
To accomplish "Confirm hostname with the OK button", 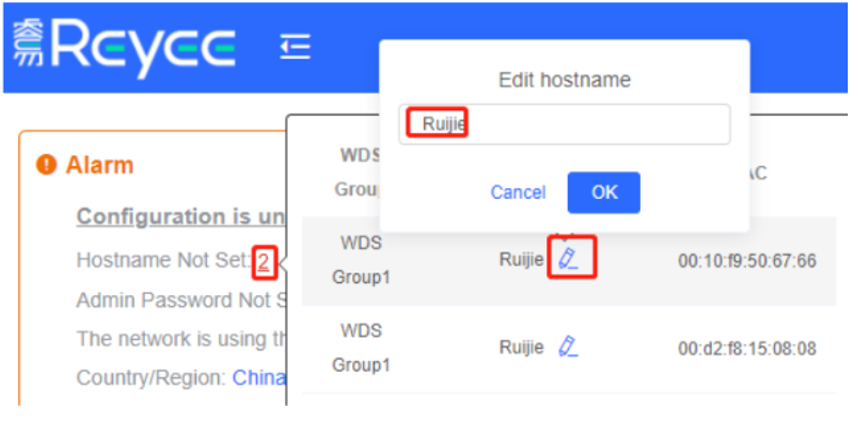I will point(603,192).
